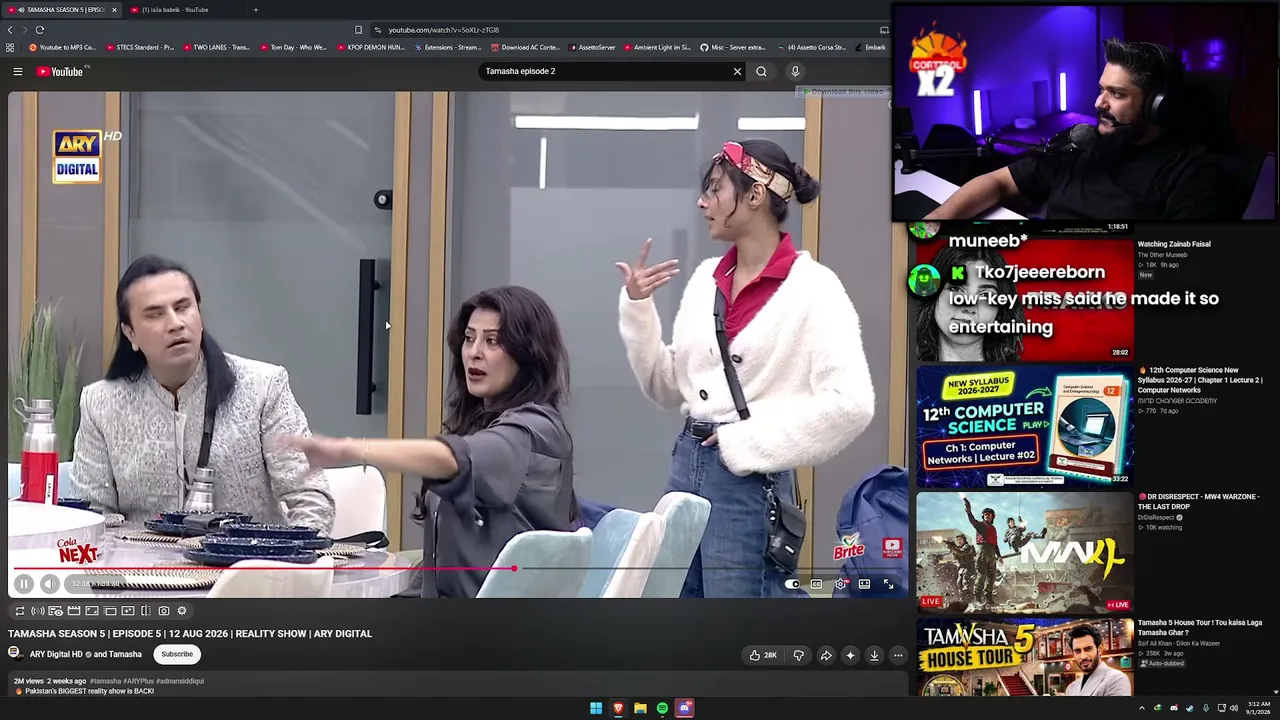Open extension options gear below the player

click(x=182, y=611)
